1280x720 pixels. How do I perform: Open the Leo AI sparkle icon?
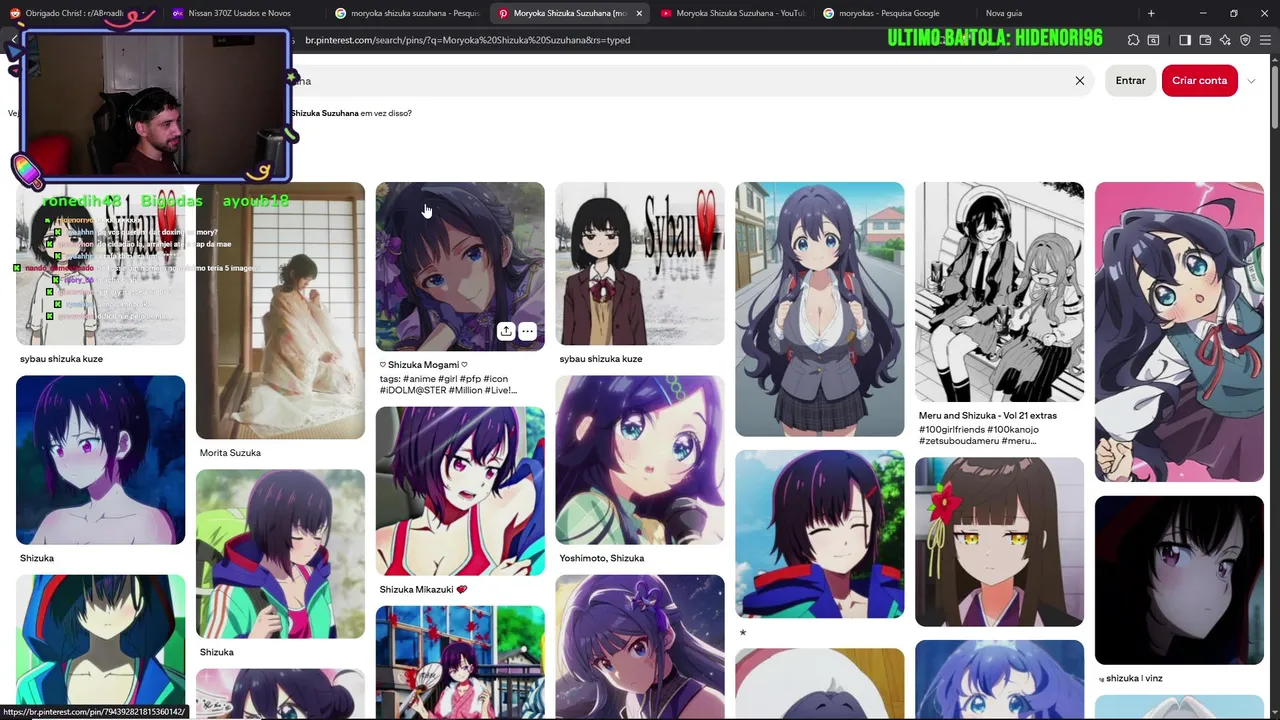click(1225, 40)
